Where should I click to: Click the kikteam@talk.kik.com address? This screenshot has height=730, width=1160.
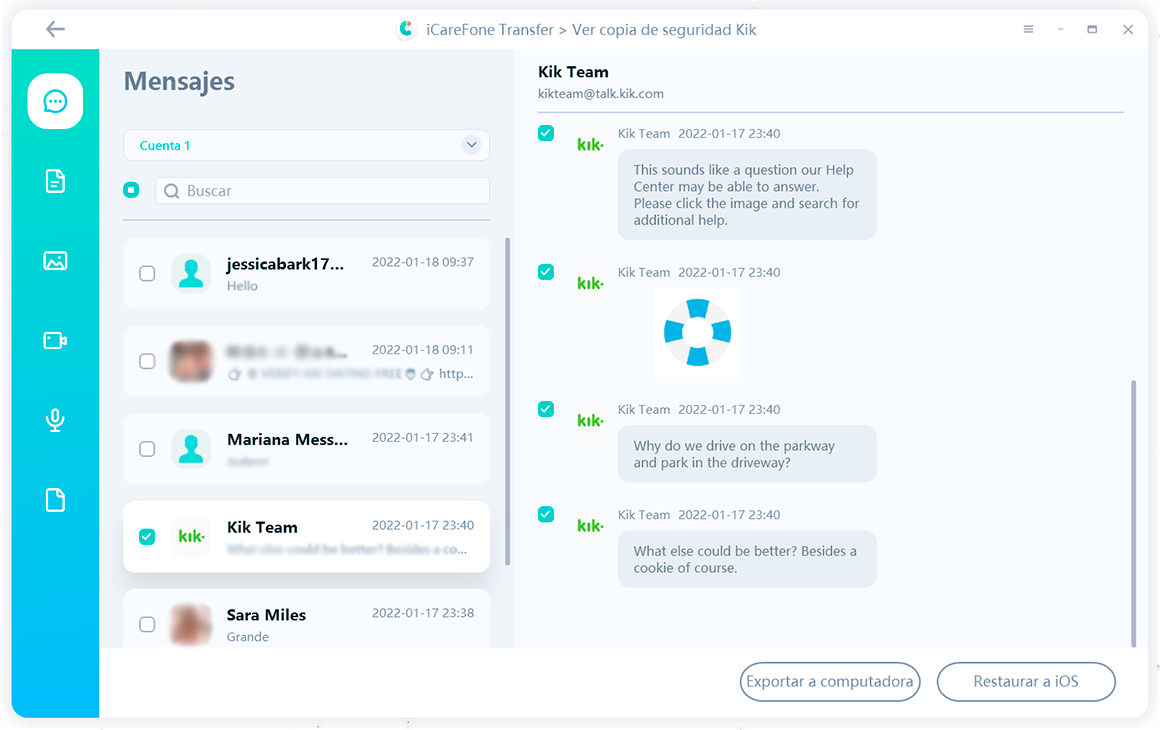[601, 94]
